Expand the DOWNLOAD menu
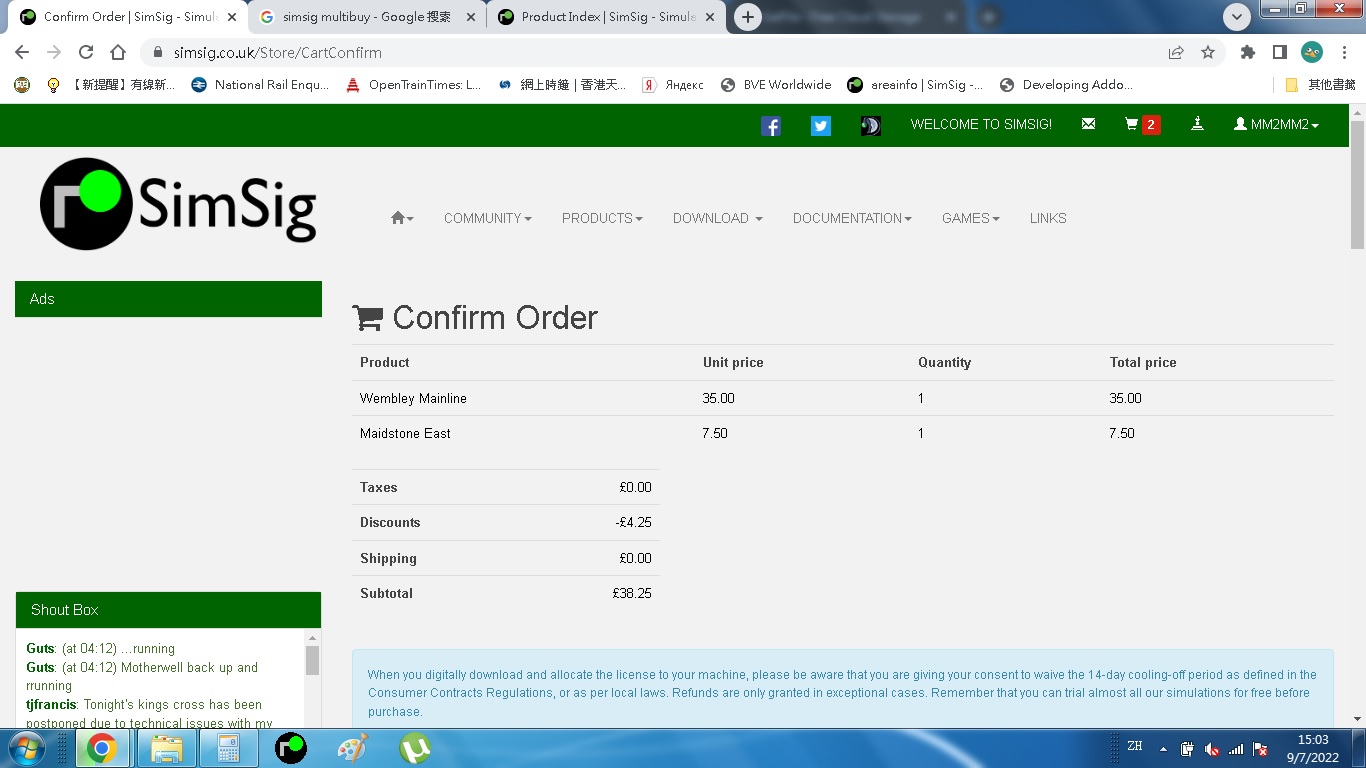Screen dimensions: 1366x768 click(718, 218)
